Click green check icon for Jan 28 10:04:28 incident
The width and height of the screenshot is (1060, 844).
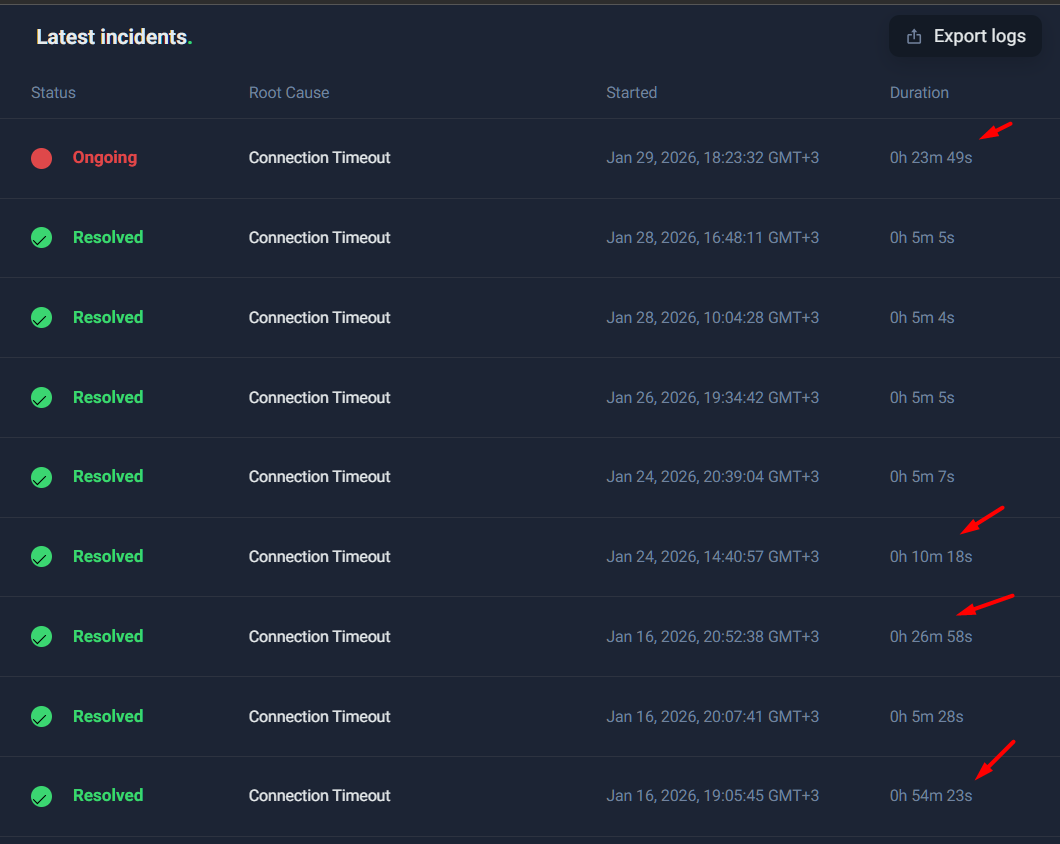coord(41,318)
